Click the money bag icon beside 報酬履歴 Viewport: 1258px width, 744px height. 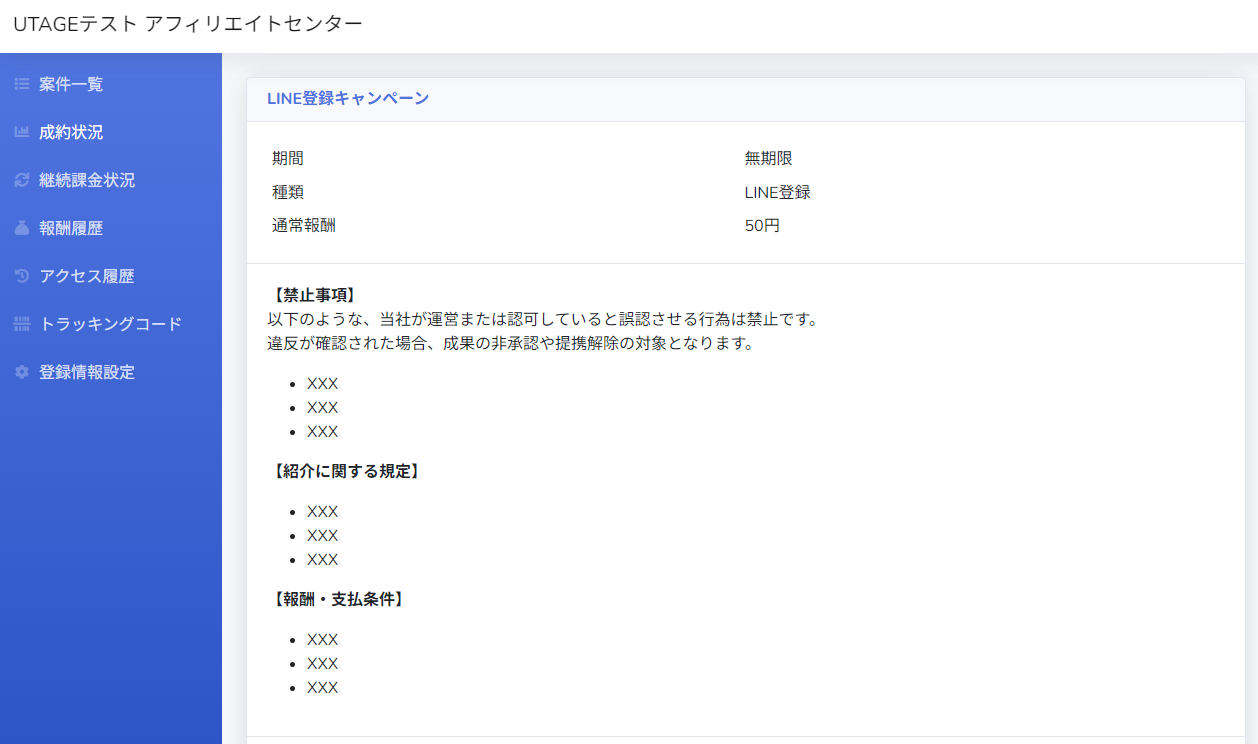(x=21, y=228)
